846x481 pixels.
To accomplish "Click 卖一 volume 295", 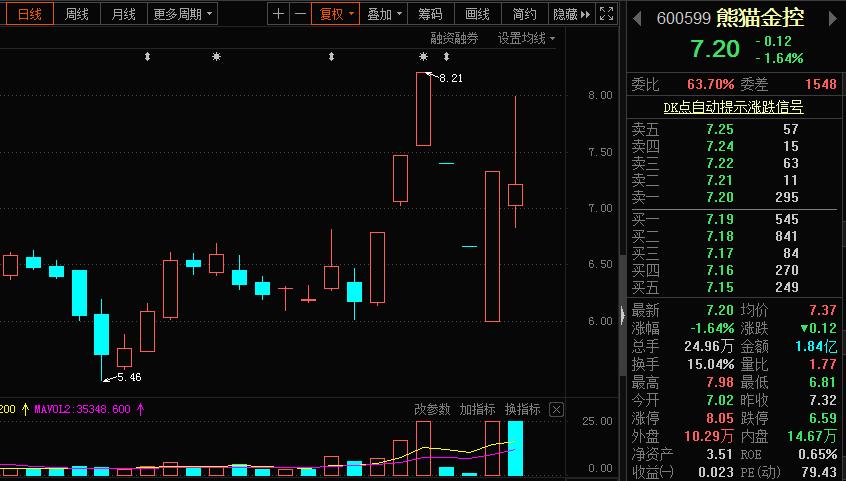I will point(787,198).
